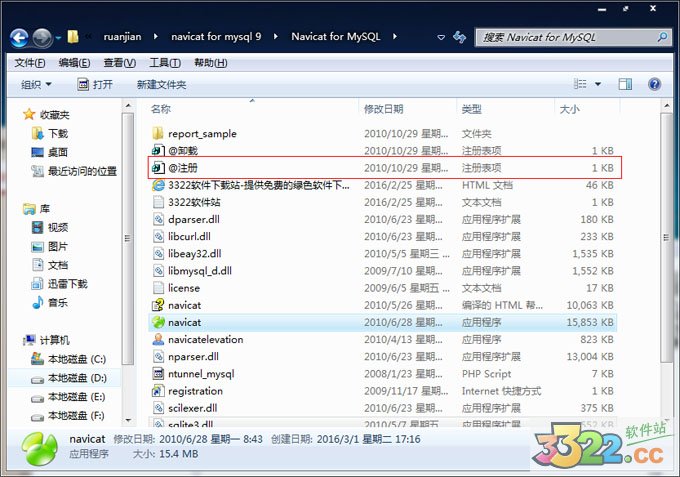Click the Forward navigation arrow

(x=42, y=38)
